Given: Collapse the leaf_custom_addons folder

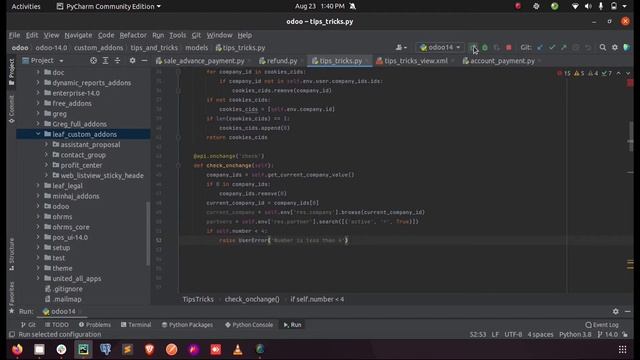Looking at the screenshot, I should (38, 134).
